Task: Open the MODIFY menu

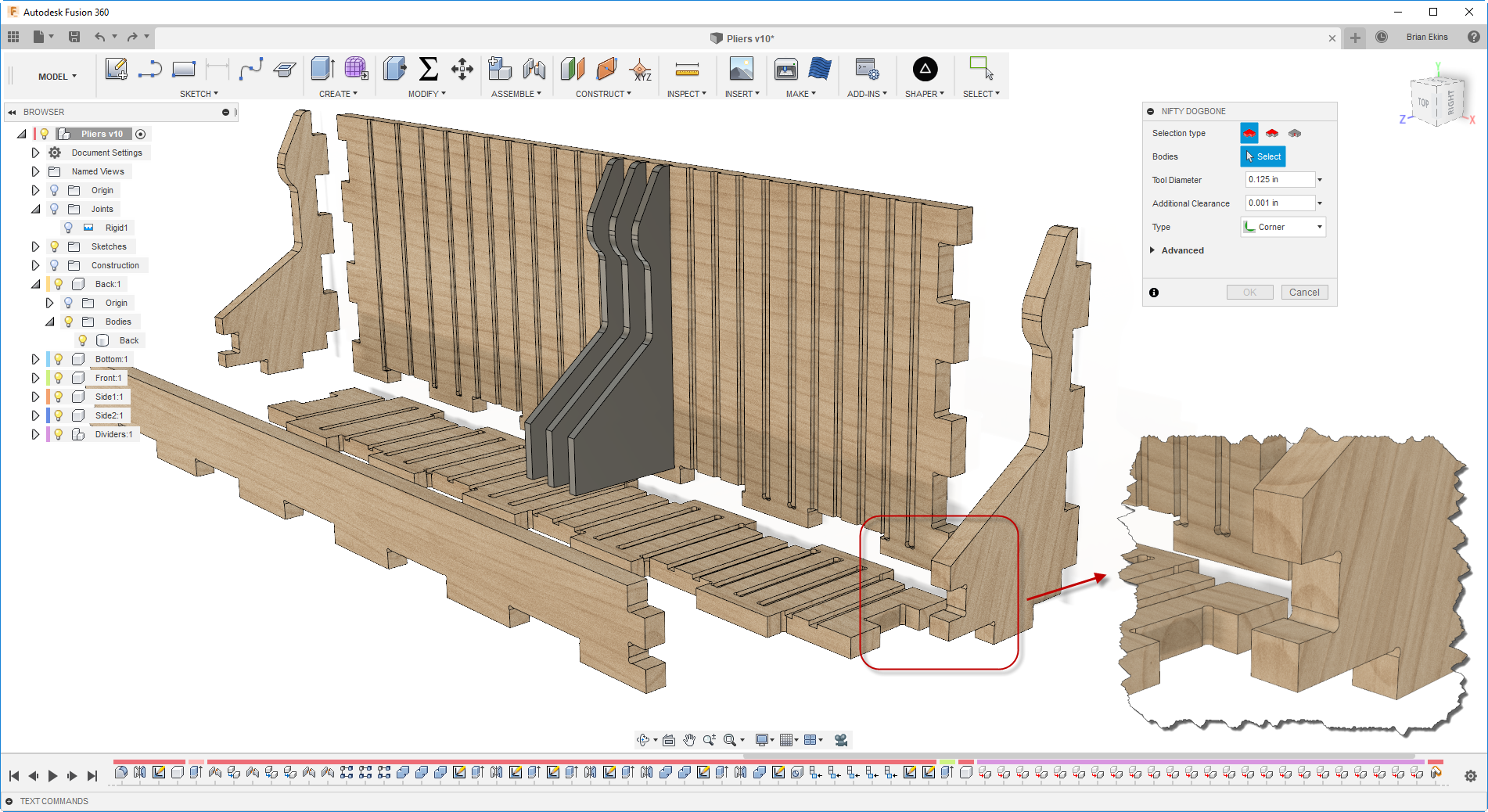Action: (x=426, y=94)
